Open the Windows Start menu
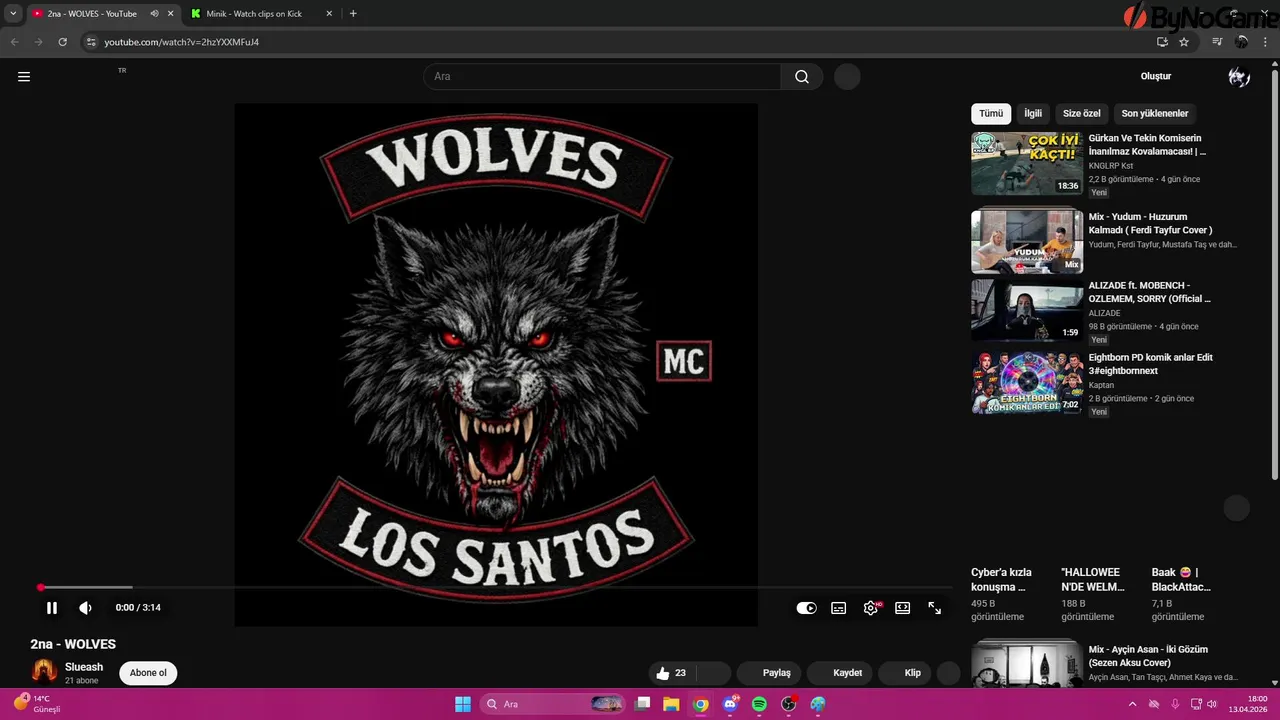This screenshot has width=1280, height=720. click(x=463, y=704)
